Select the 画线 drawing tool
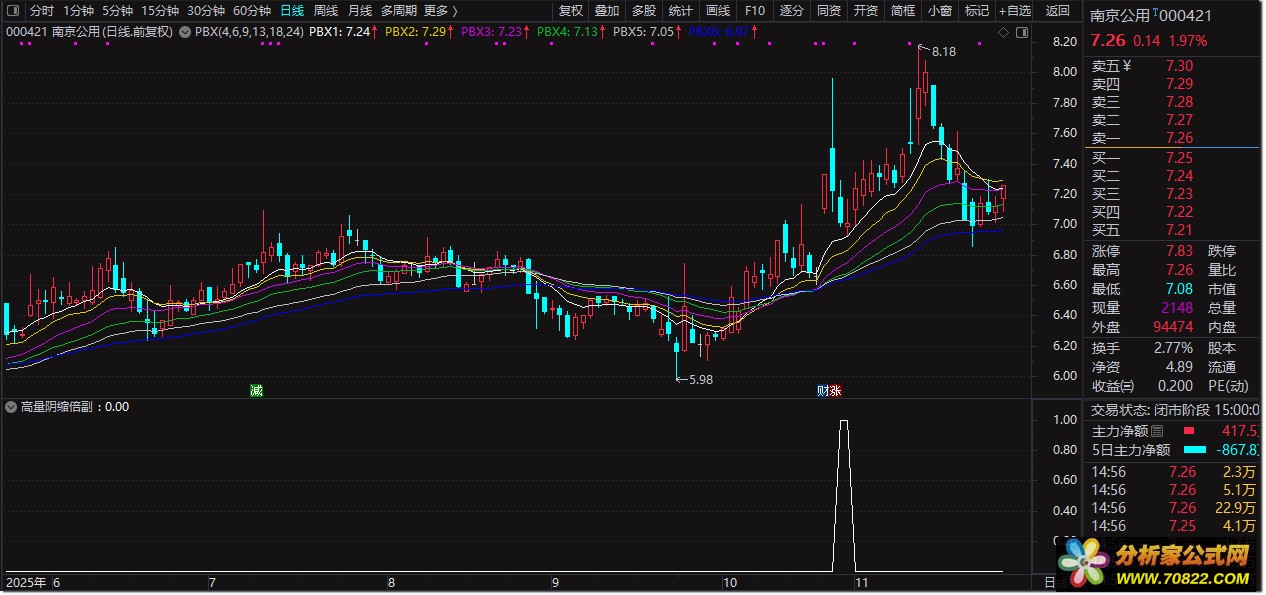The width and height of the screenshot is (1266, 595). coord(718,11)
